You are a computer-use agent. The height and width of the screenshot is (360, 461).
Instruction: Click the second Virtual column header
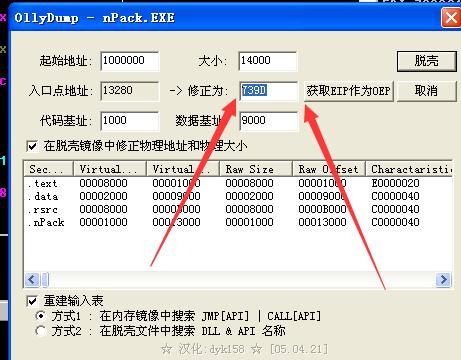coord(183,169)
